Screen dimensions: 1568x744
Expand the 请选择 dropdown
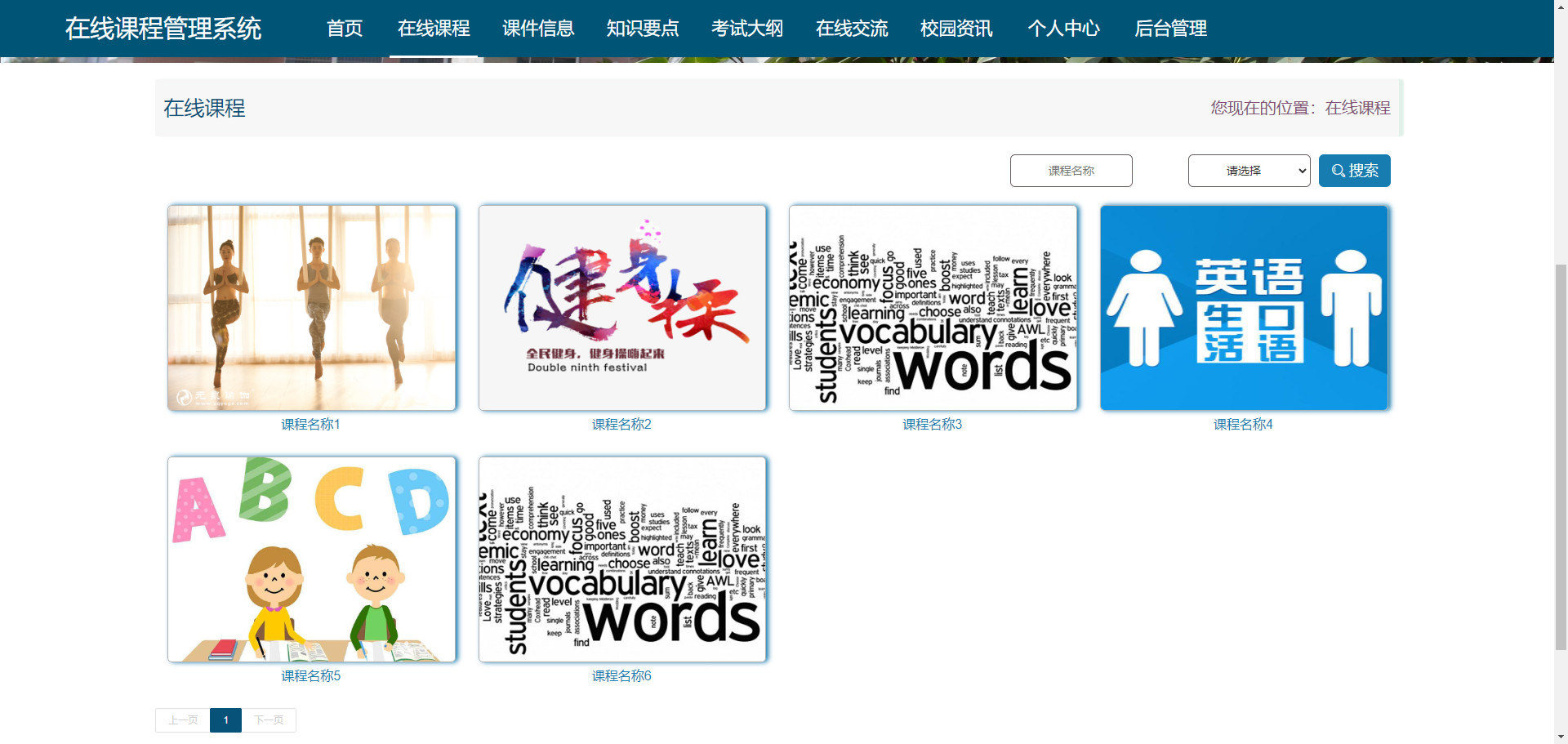tap(1249, 171)
